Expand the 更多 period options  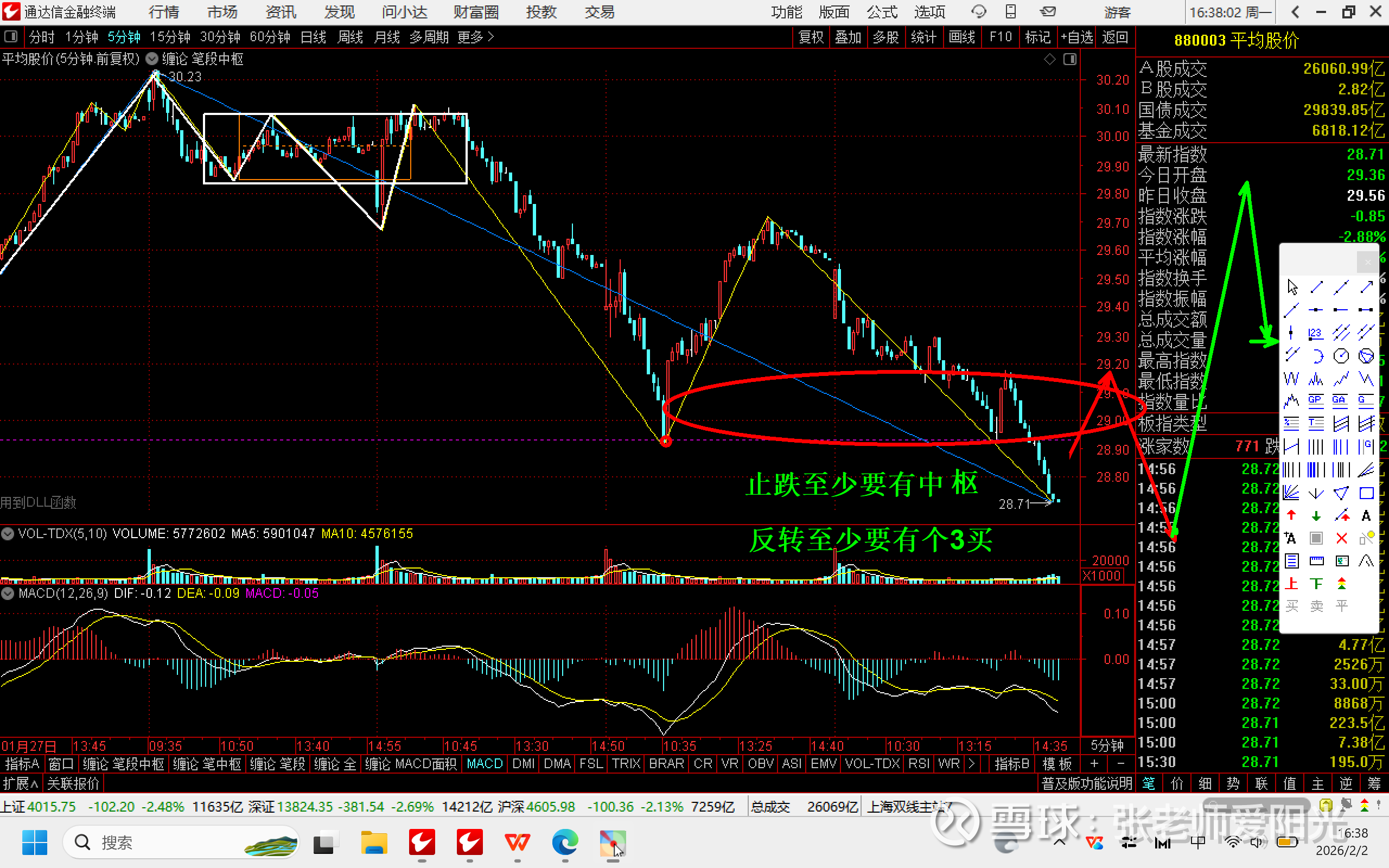(x=475, y=37)
